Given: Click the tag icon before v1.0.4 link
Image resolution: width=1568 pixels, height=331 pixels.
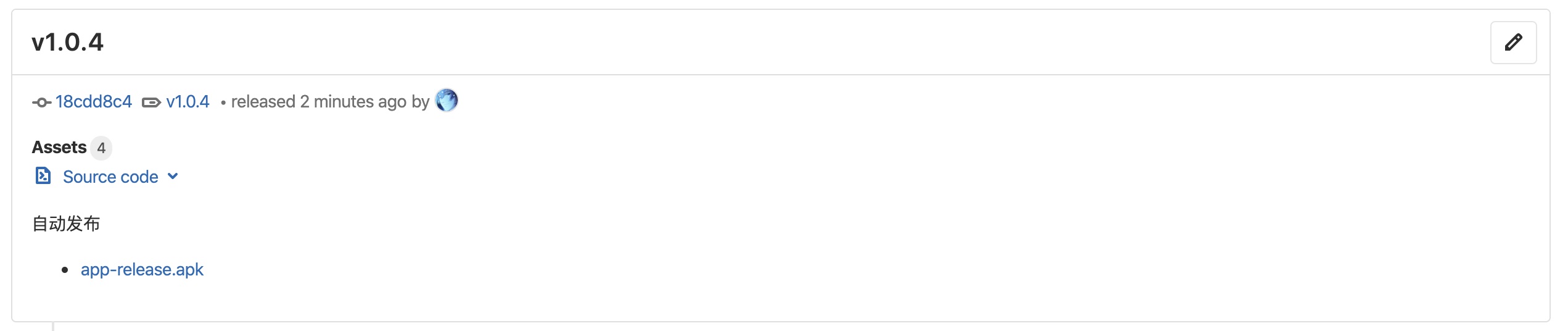Looking at the screenshot, I should click(151, 103).
